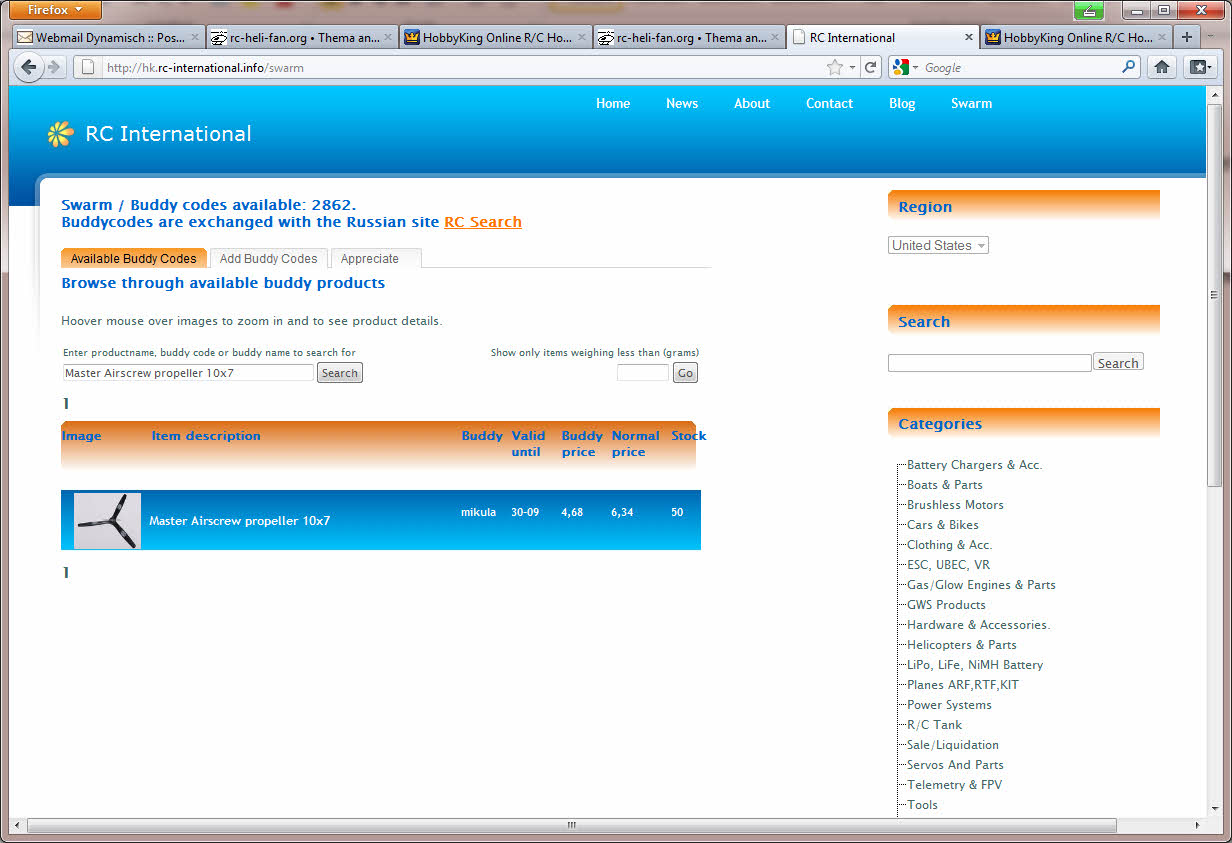Click the Master Airscrew propeller 10x7 row title
Image resolution: width=1232 pixels, height=843 pixels.
coord(239,521)
